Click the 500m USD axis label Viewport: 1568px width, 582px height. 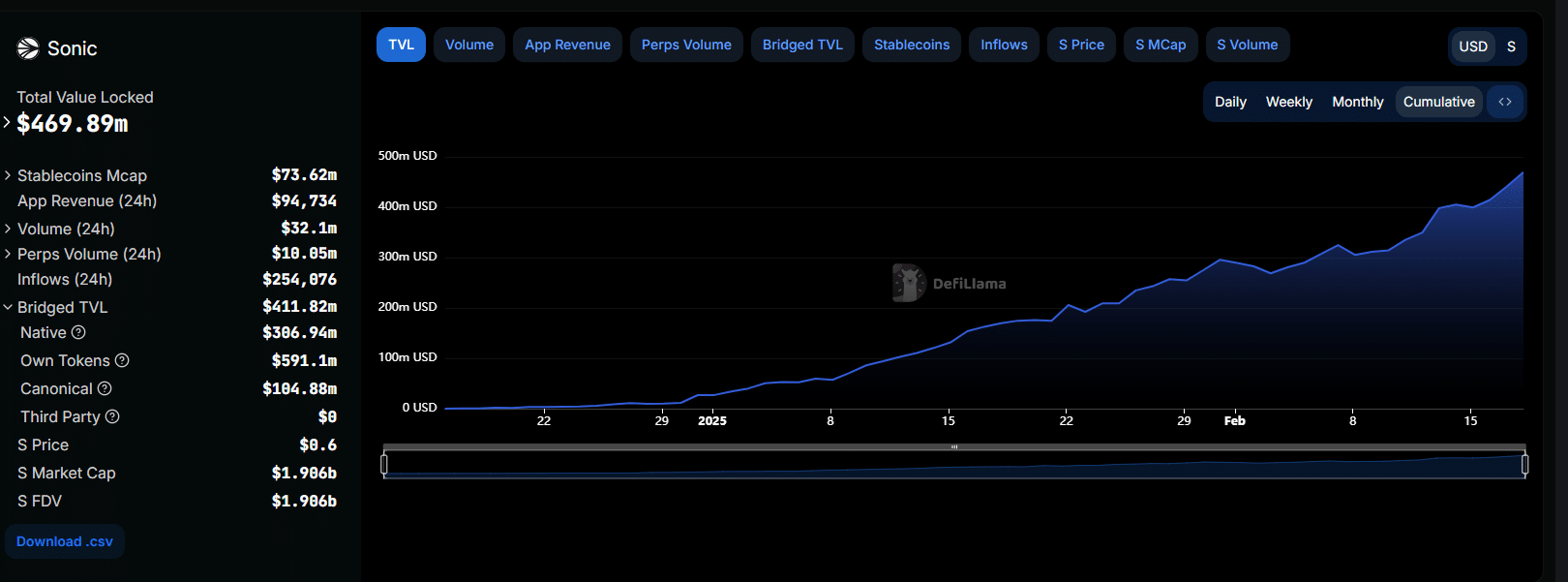tap(407, 156)
